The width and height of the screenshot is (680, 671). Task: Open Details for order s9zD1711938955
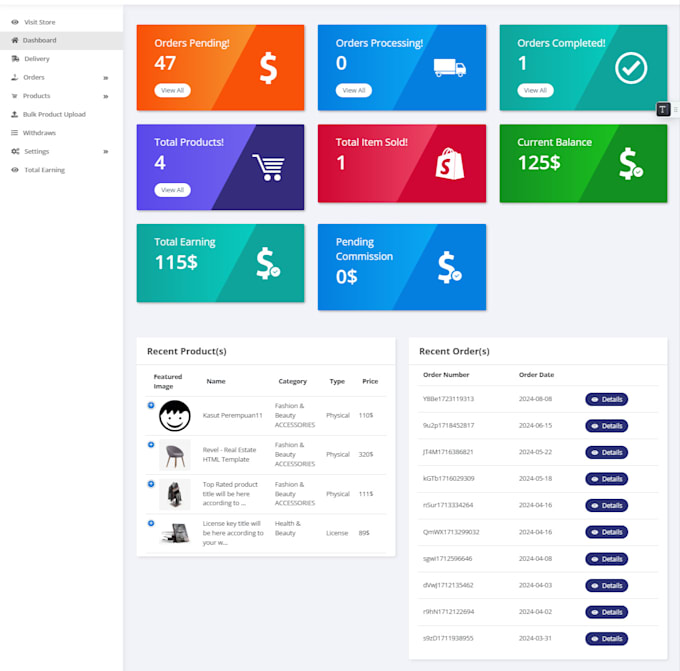pos(607,638)
